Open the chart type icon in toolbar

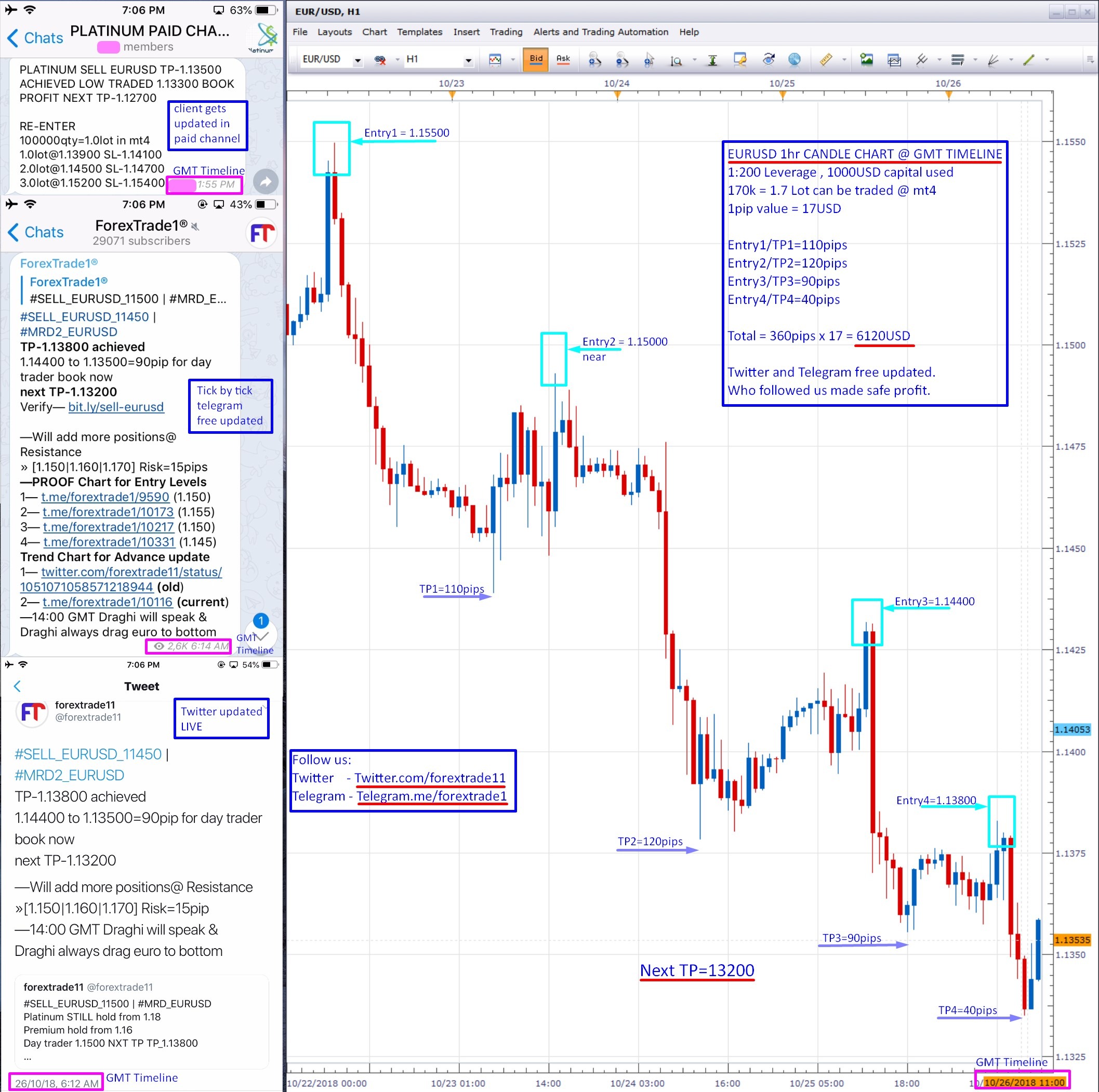point(495,59)
